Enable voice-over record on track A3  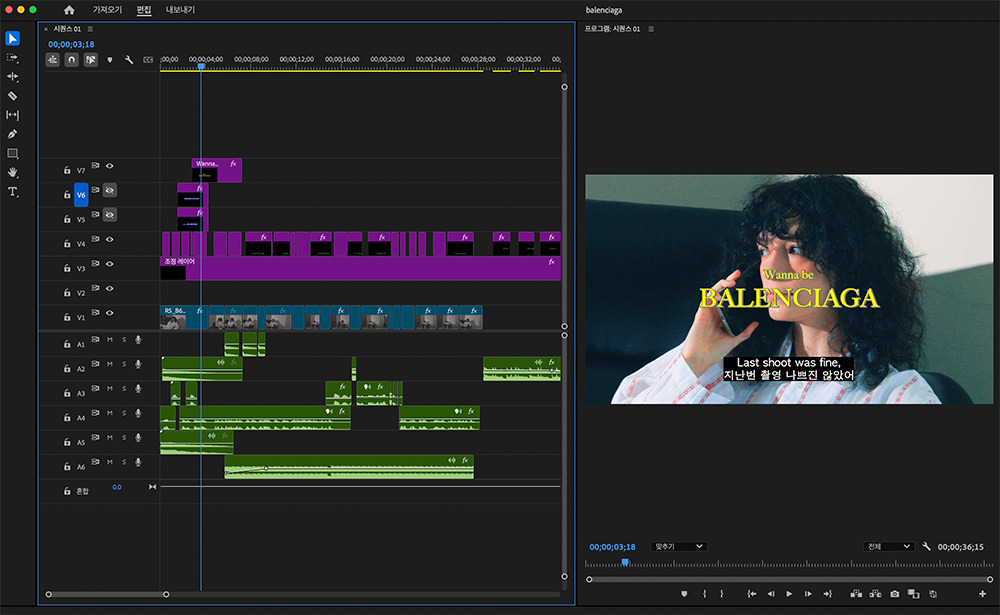pos(138,389)
